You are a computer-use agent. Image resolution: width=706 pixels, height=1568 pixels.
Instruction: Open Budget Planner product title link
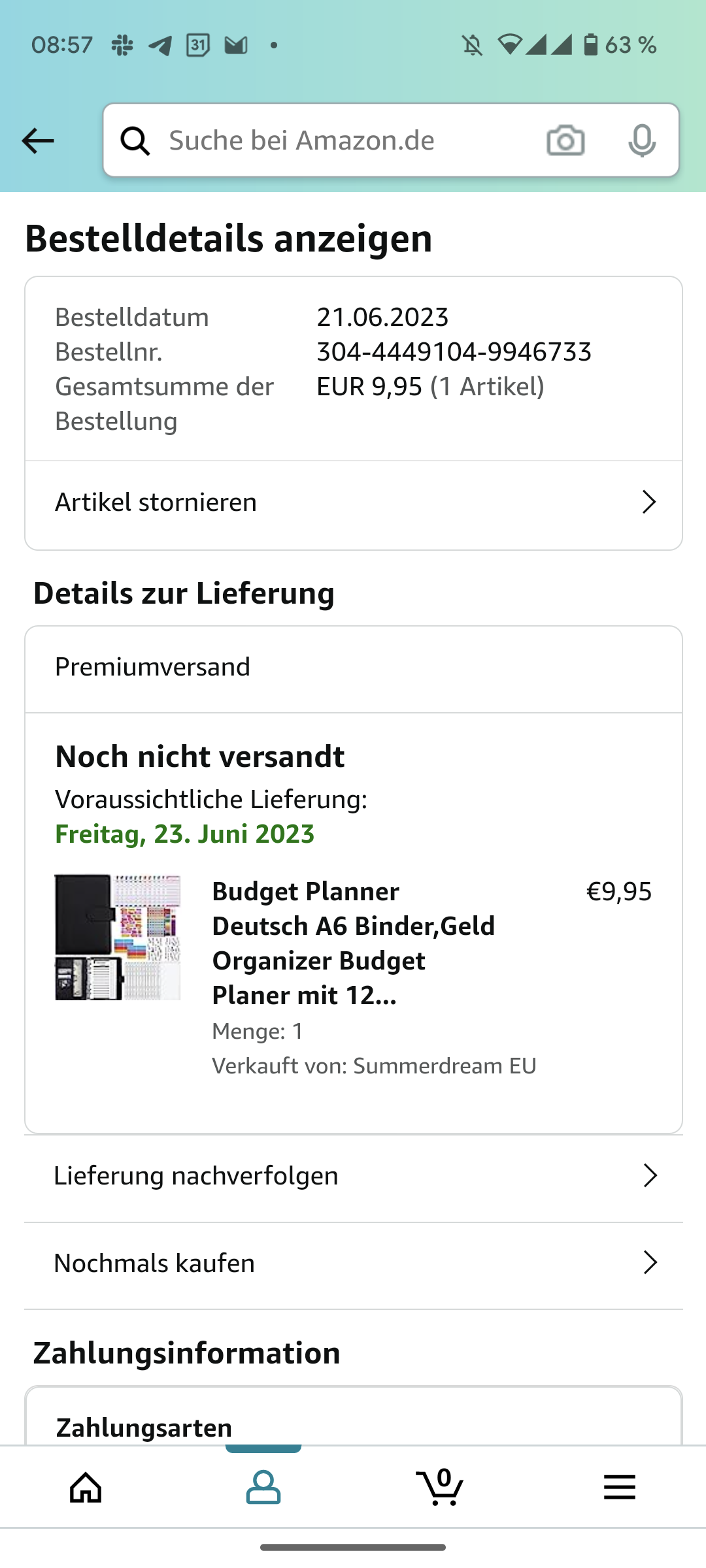(x=353, y=943)
